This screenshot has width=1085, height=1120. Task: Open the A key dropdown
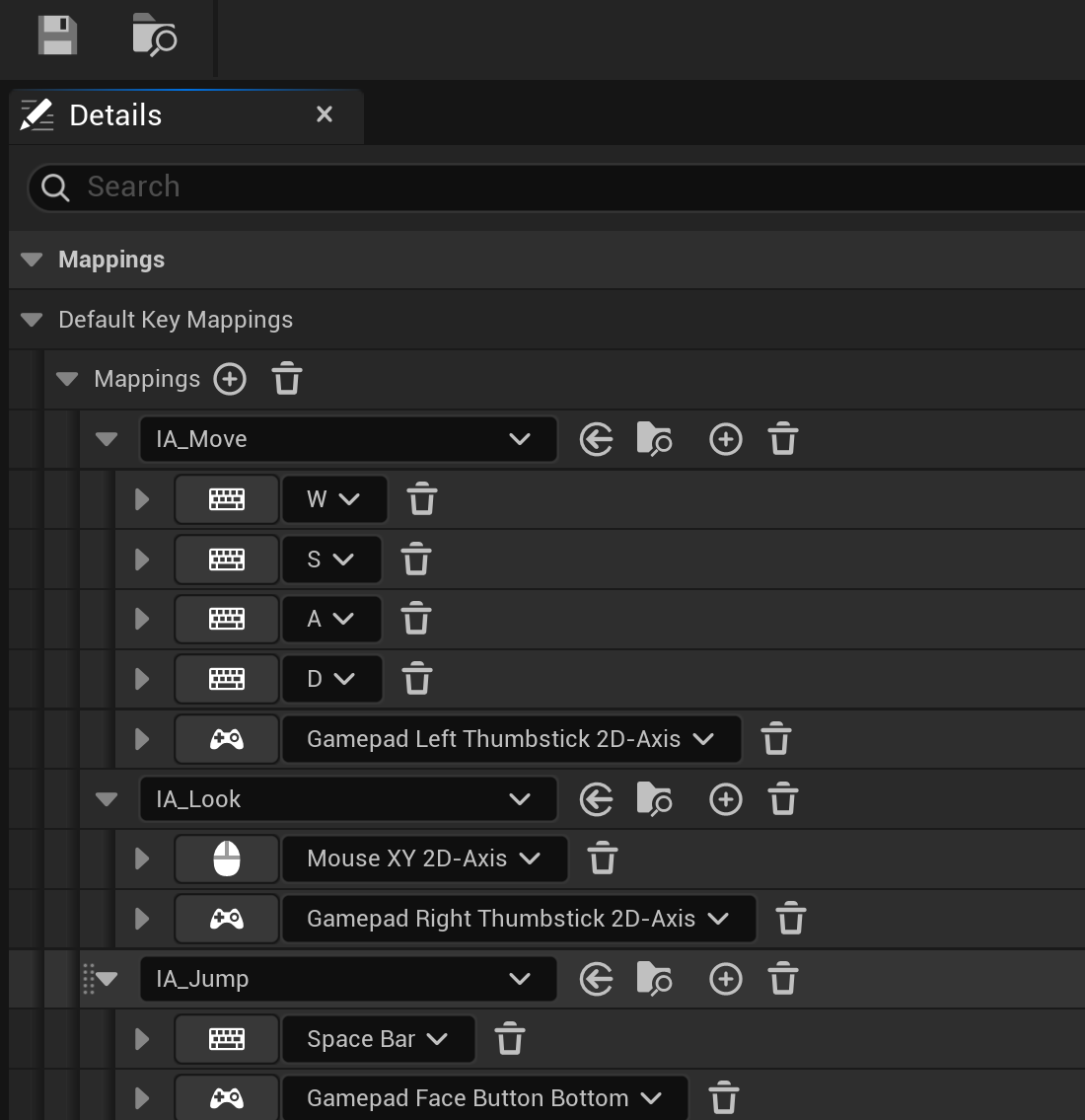click(332, 619)
